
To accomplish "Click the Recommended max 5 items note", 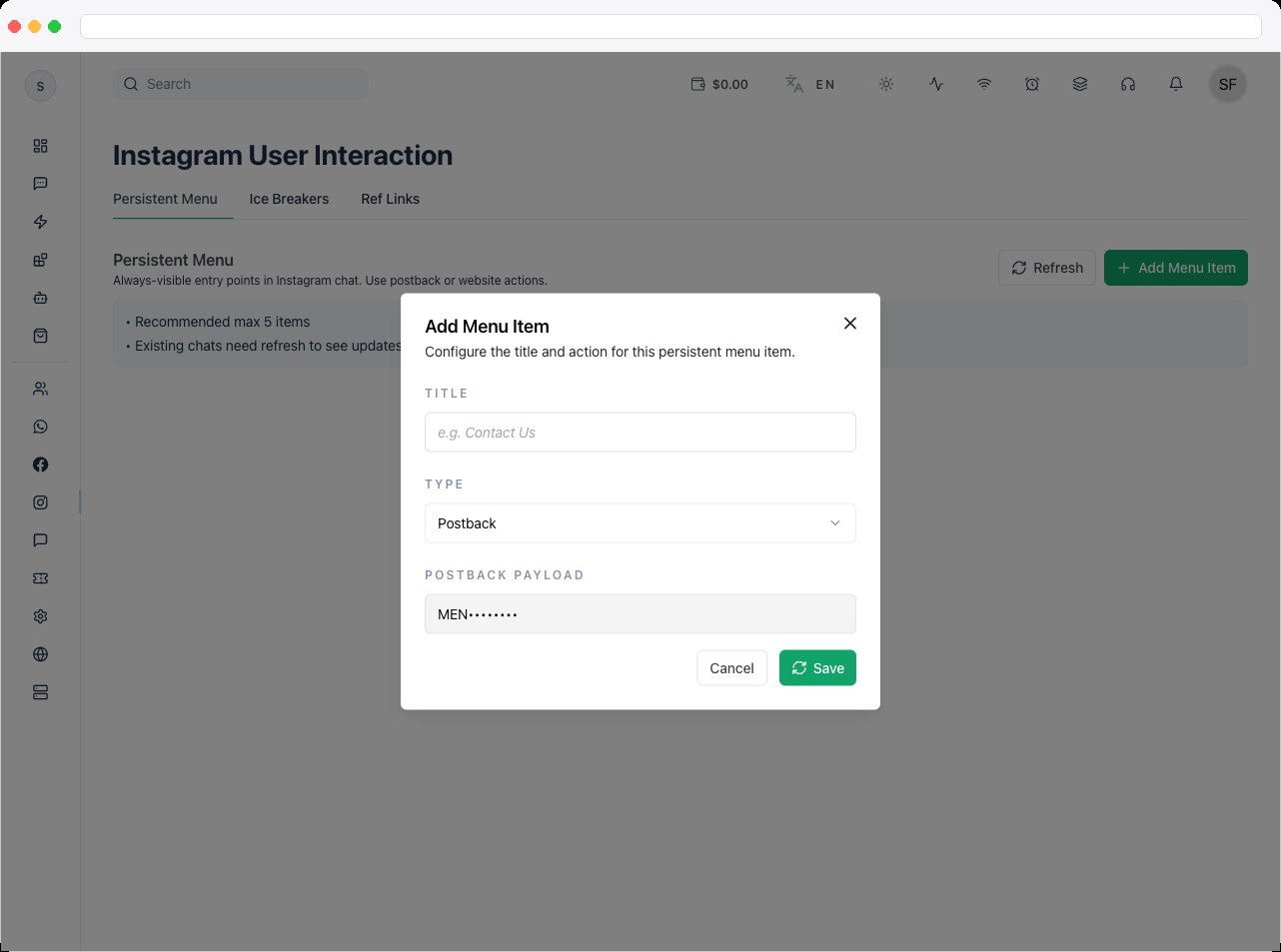I will click(x=222, y=322).
